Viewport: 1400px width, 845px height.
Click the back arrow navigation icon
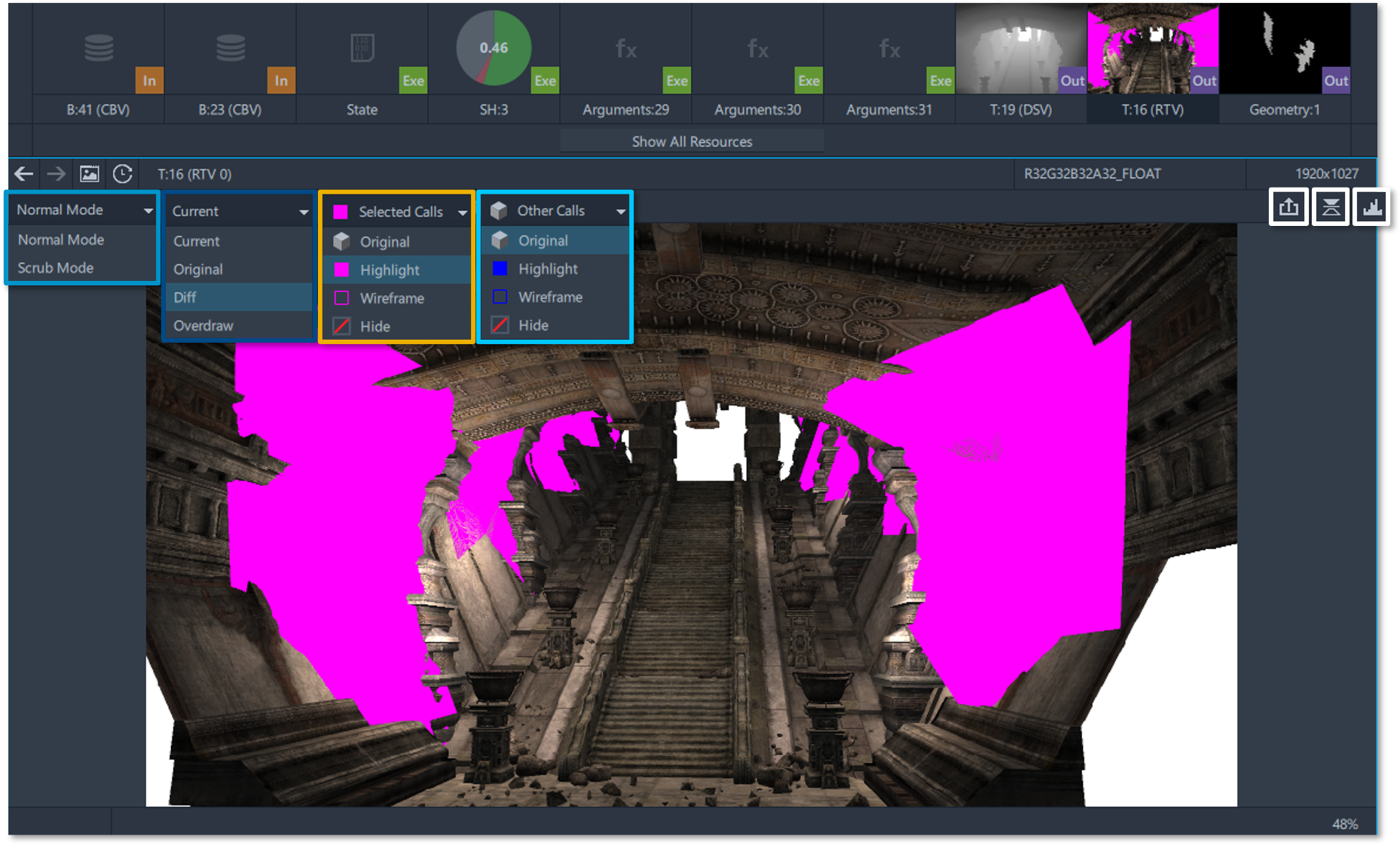(24, 174)
